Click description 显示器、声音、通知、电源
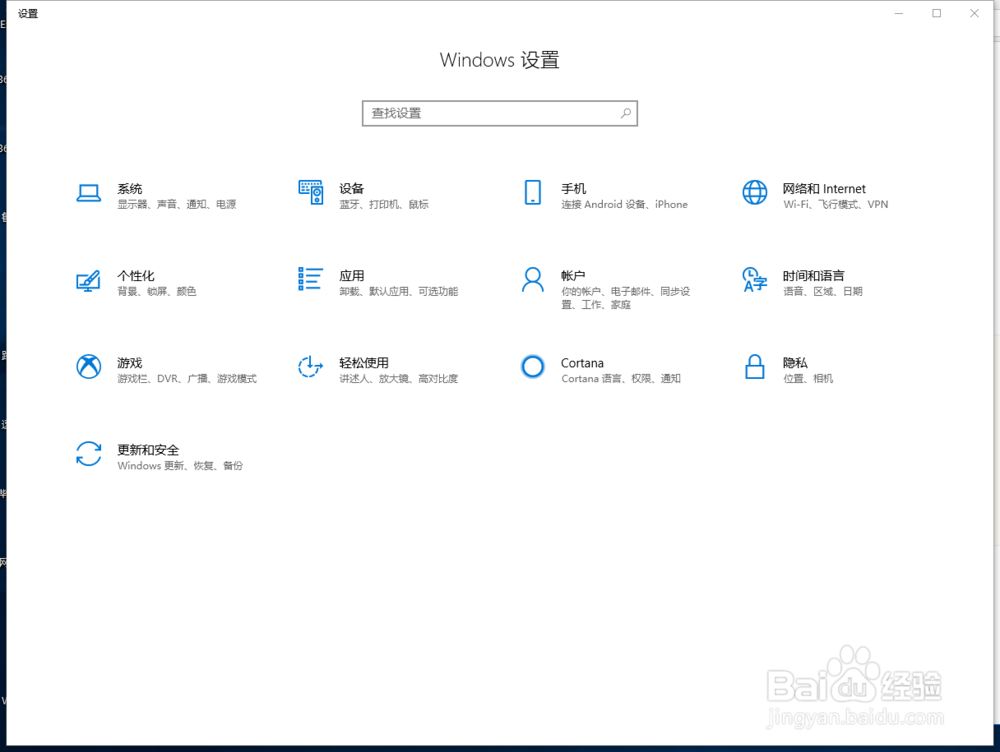 pos(177,204)
